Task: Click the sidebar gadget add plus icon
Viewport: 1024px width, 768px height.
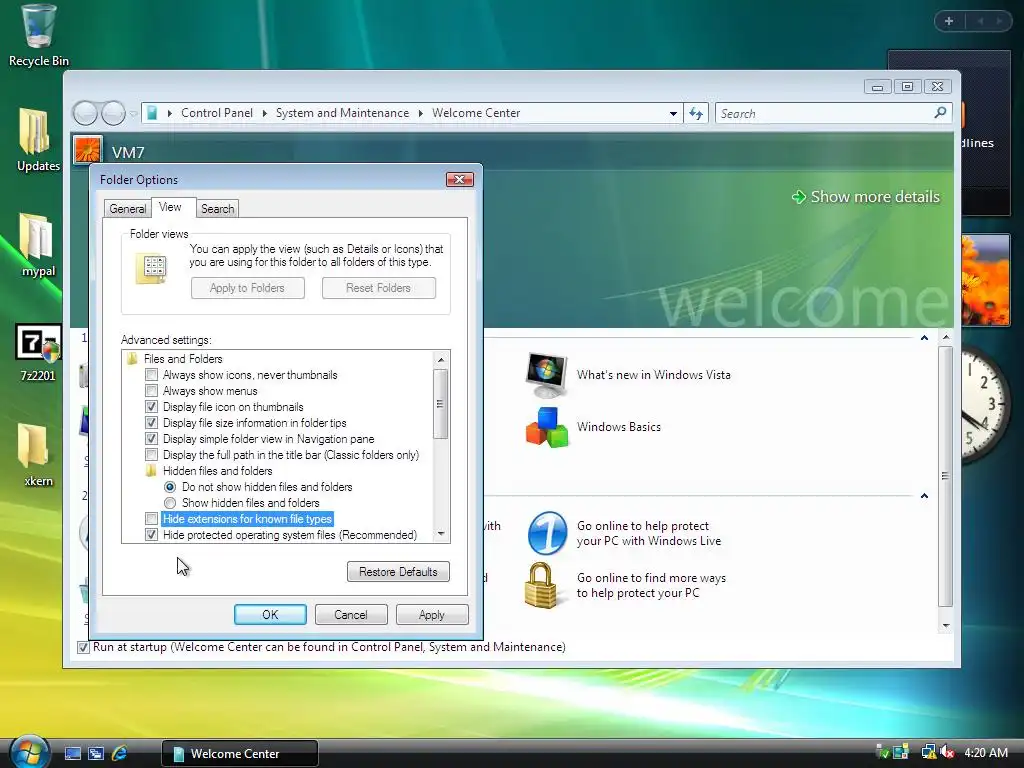Action: pos(949,21)
